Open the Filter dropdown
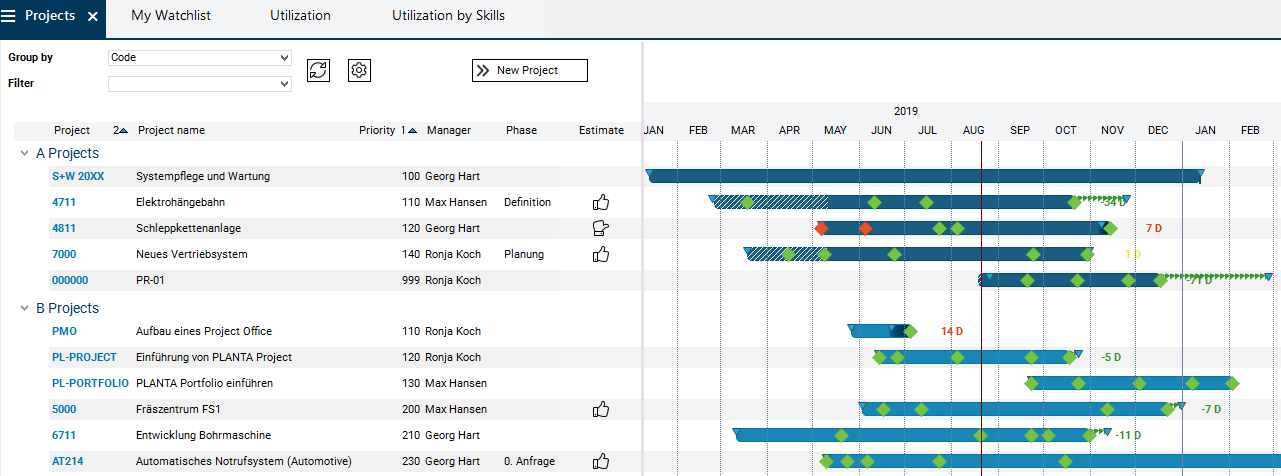Viewport: 1281px width, 476px height. (x=199, y=84)
